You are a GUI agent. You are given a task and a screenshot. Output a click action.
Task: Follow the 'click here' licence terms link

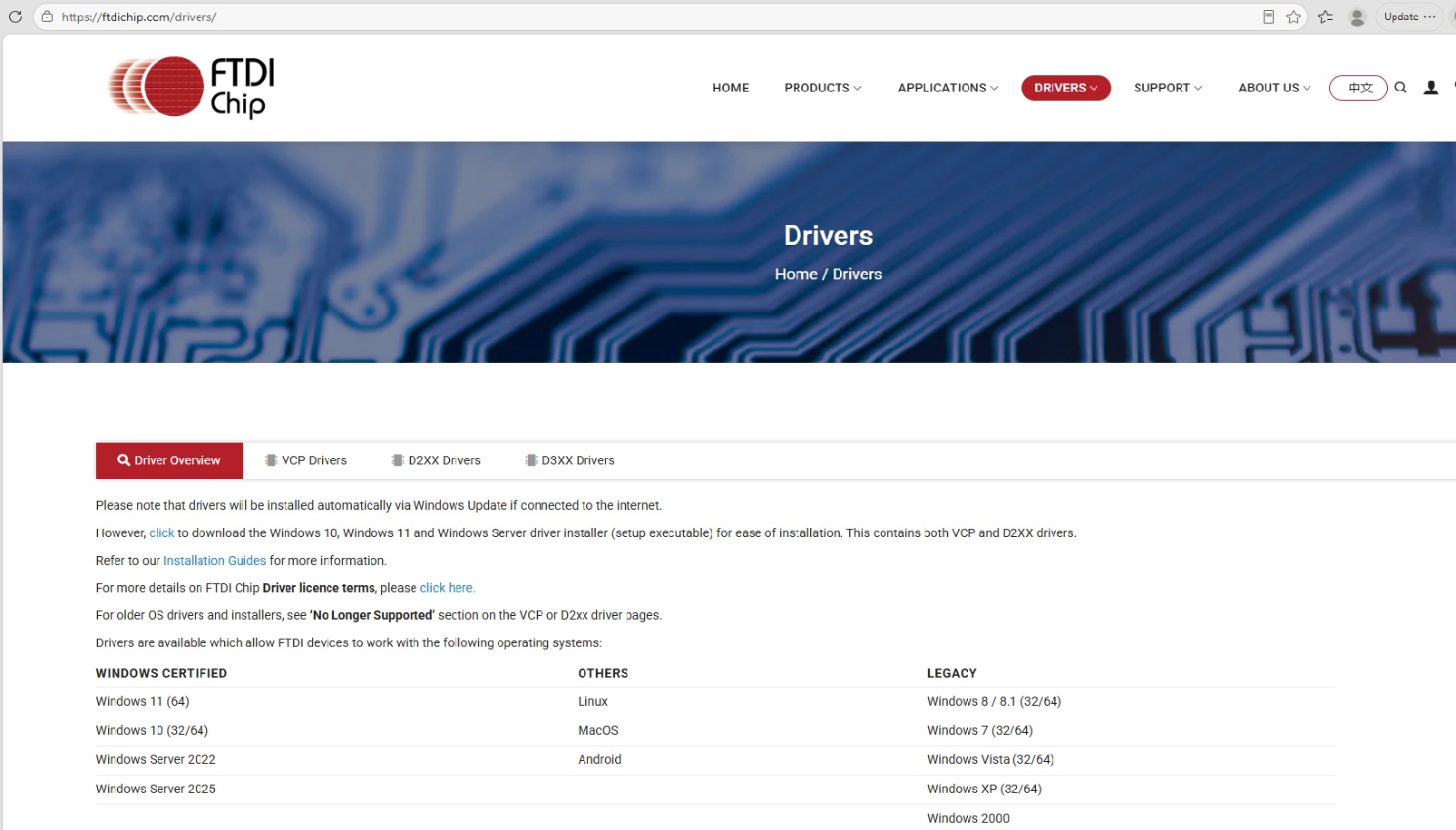tap(447, 588)
